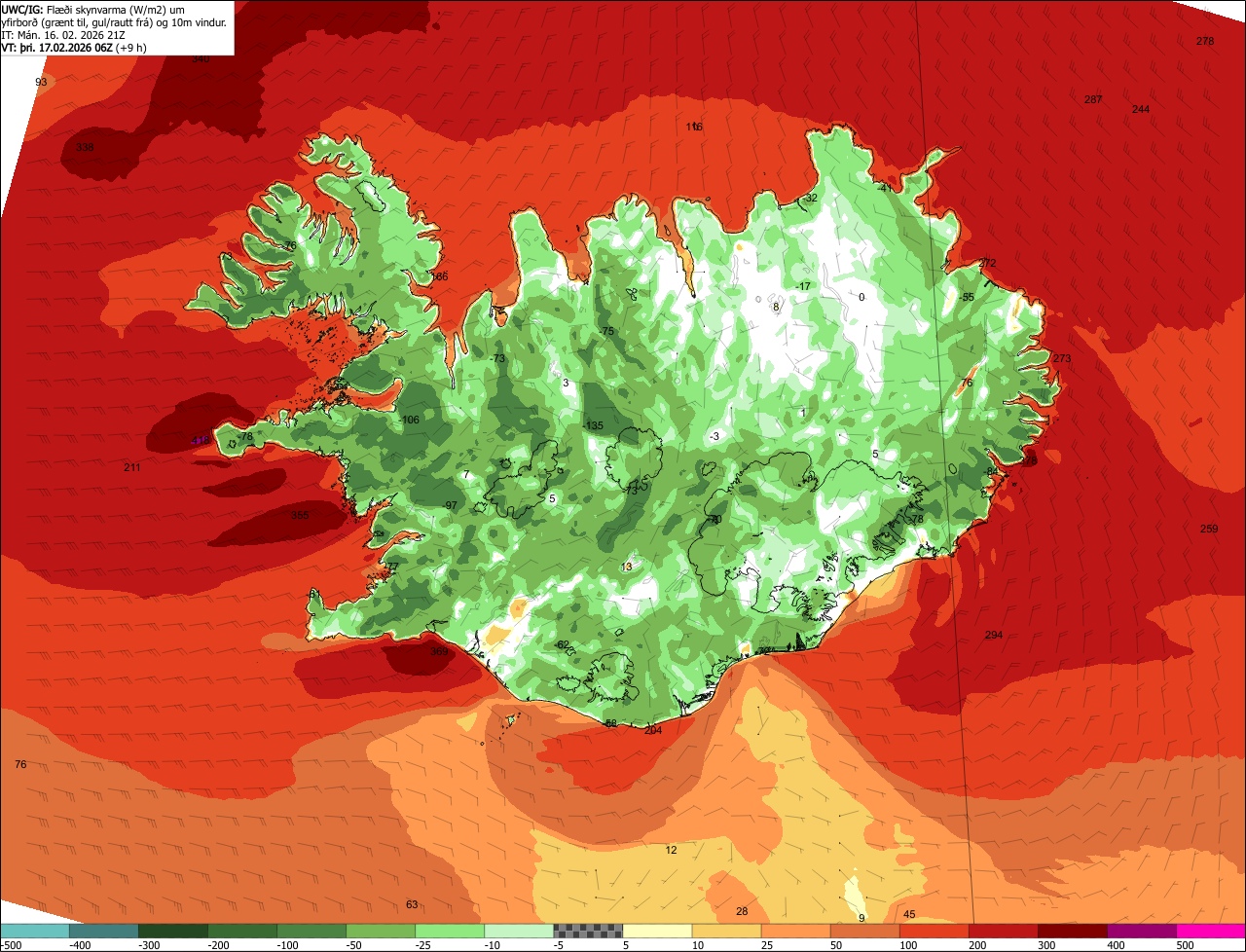The height and width of the screenshot is (952, 1246).
Task: Click the -62 value in south Iceland
Action: tap(562, 644)
